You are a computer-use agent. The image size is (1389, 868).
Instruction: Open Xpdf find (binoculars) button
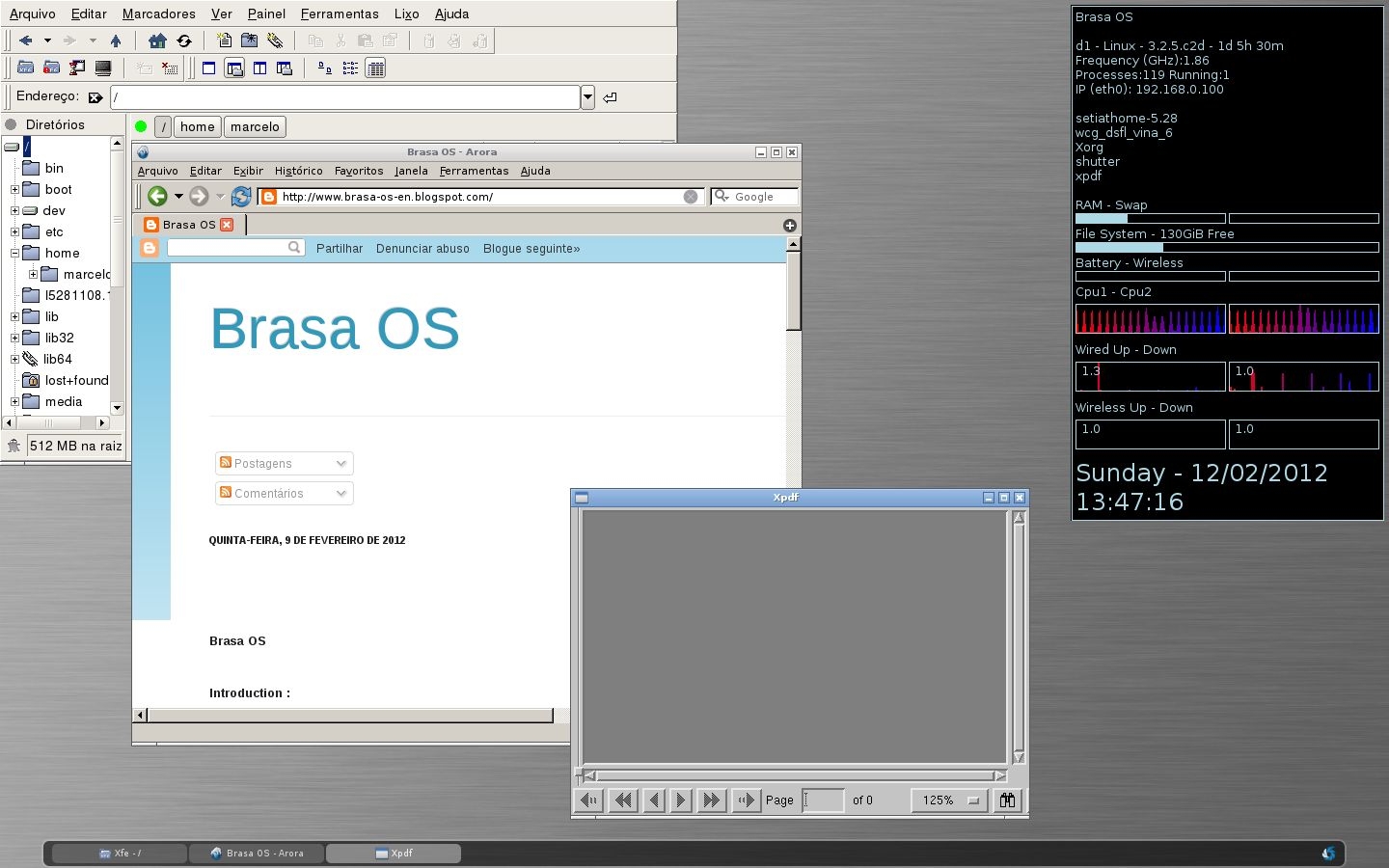(x=1007, y=800)
